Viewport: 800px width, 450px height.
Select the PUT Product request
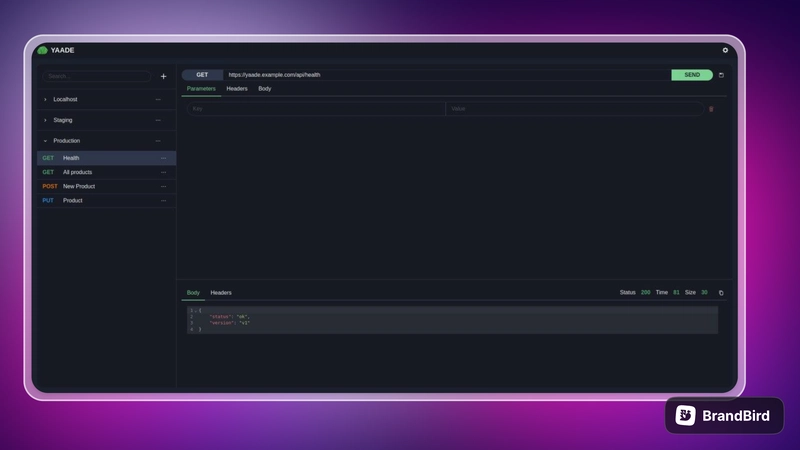pyautogui.click(x=107, y=201)
